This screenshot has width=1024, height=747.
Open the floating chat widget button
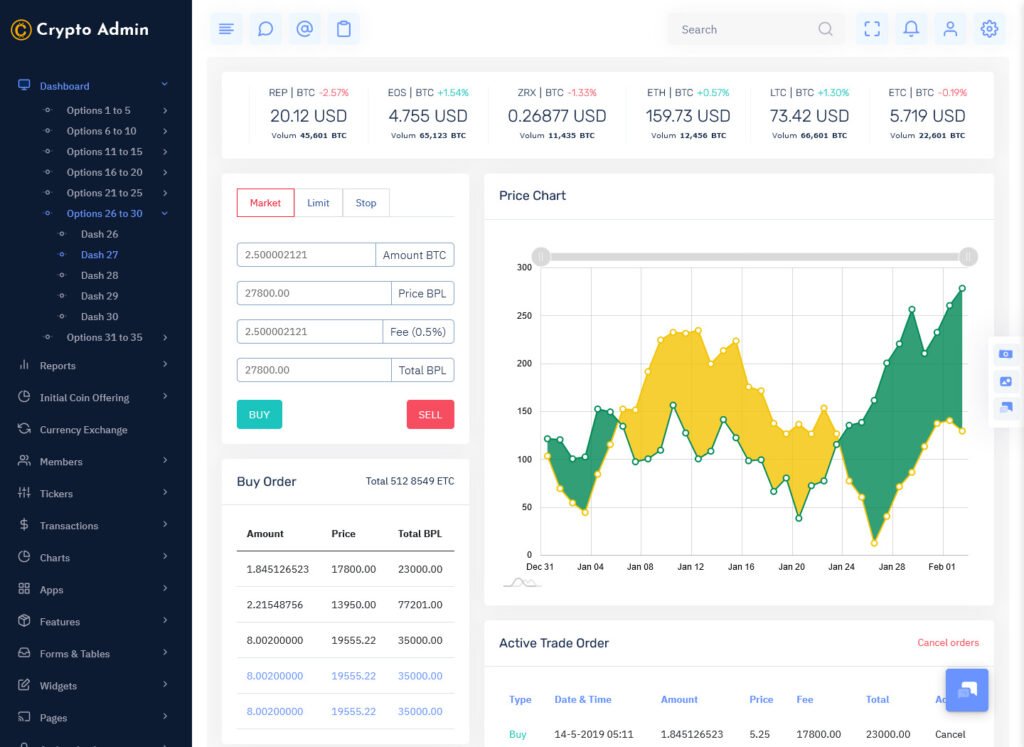coord(967,690)
